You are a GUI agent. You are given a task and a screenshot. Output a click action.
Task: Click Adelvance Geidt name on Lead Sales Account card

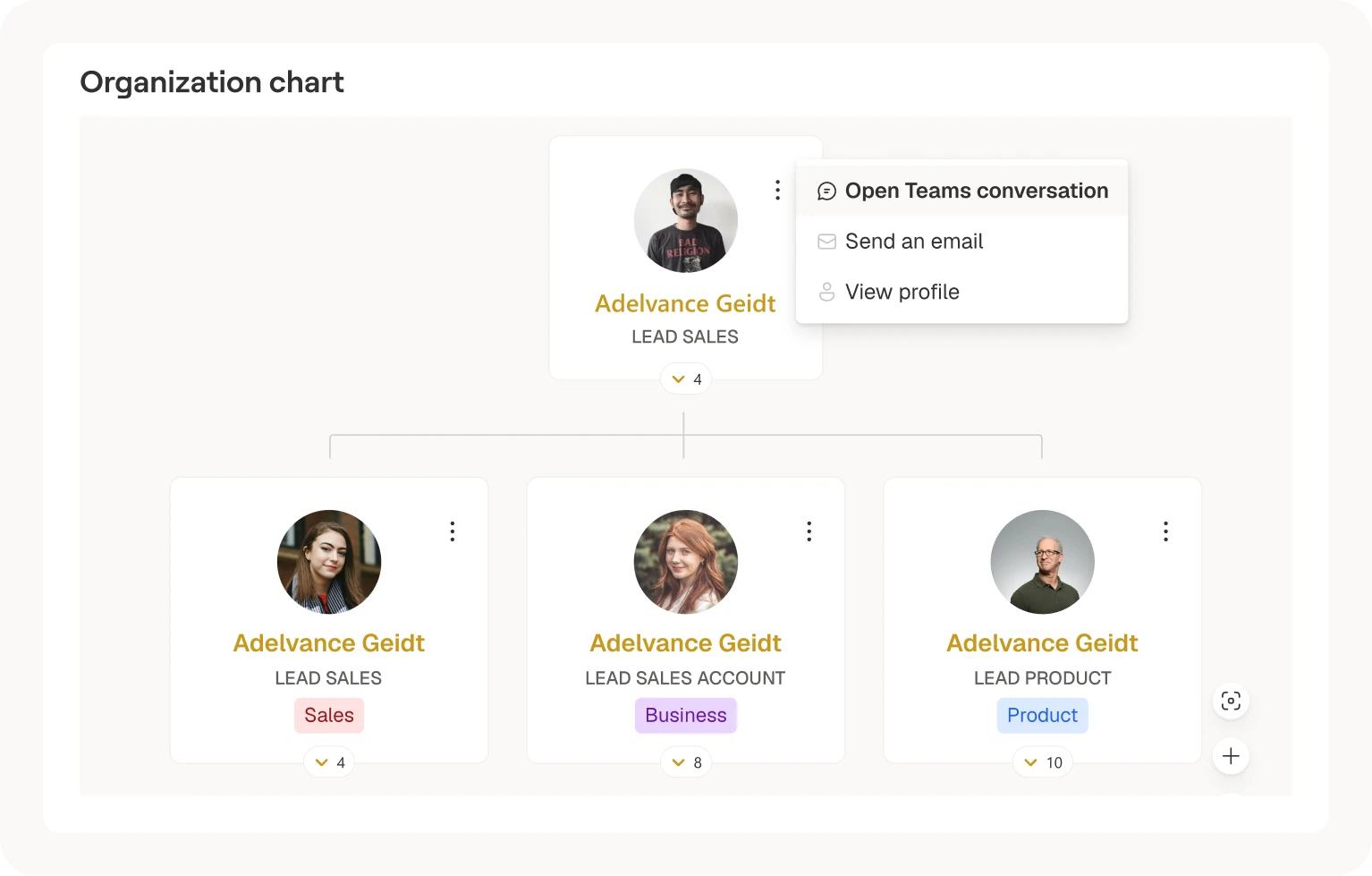685,643
